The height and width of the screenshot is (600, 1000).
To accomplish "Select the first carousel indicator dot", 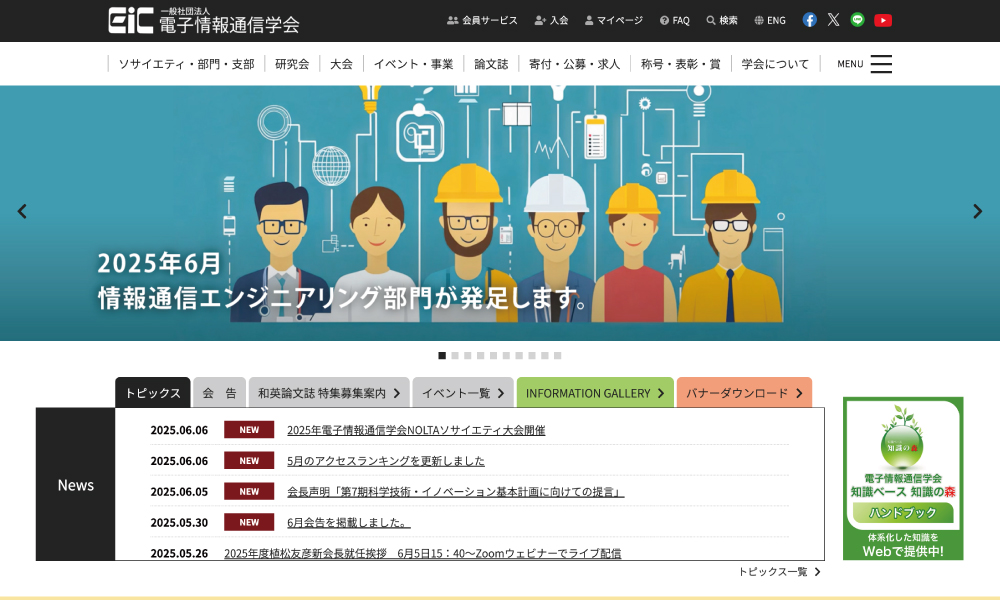I will 442,355.
